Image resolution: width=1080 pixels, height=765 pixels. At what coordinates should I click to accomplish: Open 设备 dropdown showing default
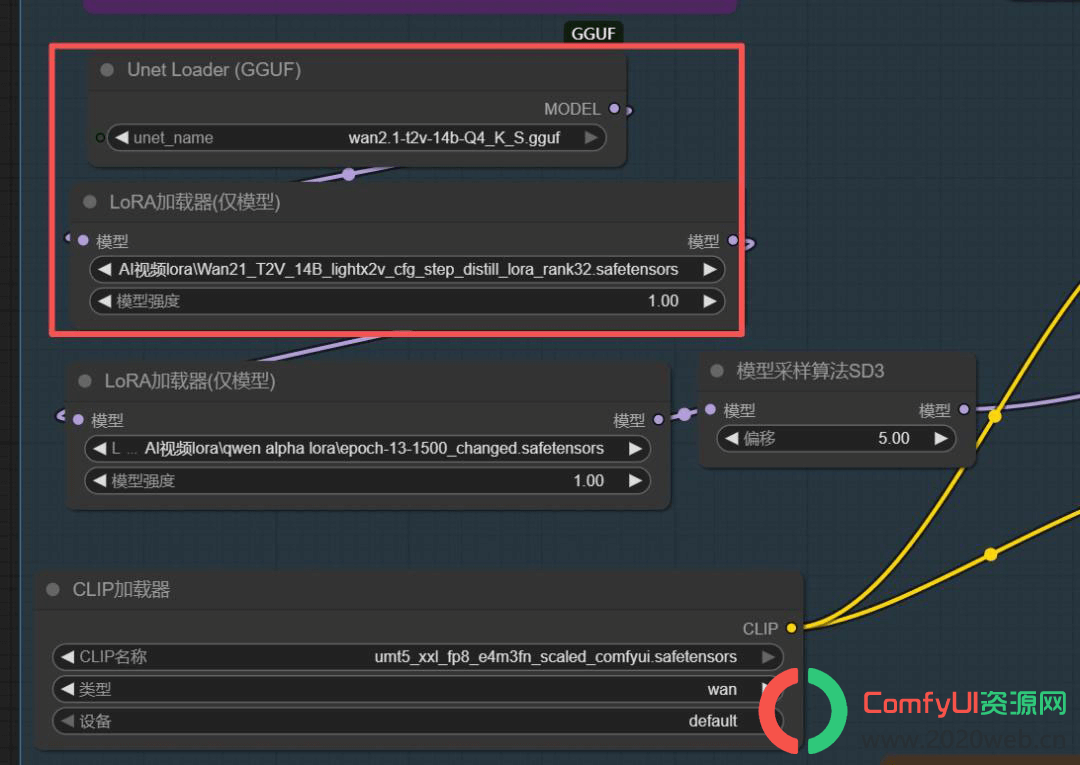click(418, 721)
